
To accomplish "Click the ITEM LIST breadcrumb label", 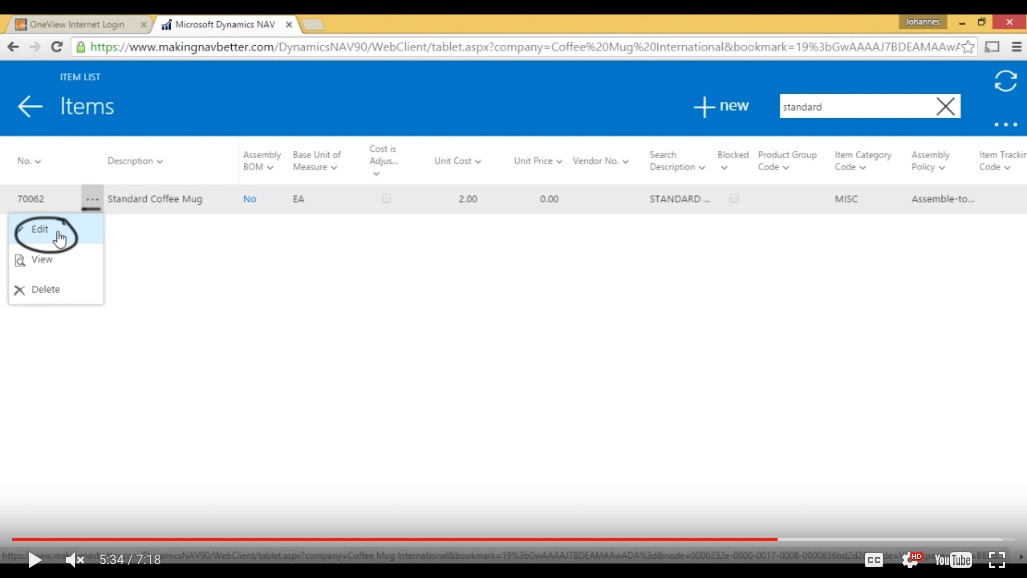I will coord(80,77).
